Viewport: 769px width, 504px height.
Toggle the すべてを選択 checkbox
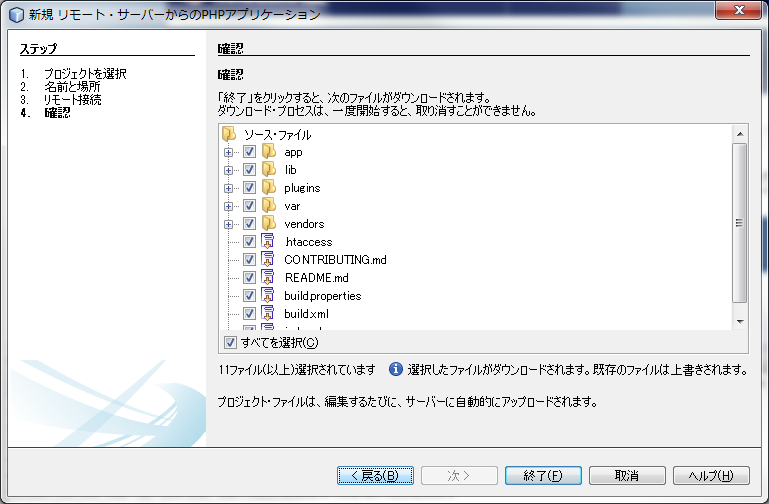pos(230,342)
